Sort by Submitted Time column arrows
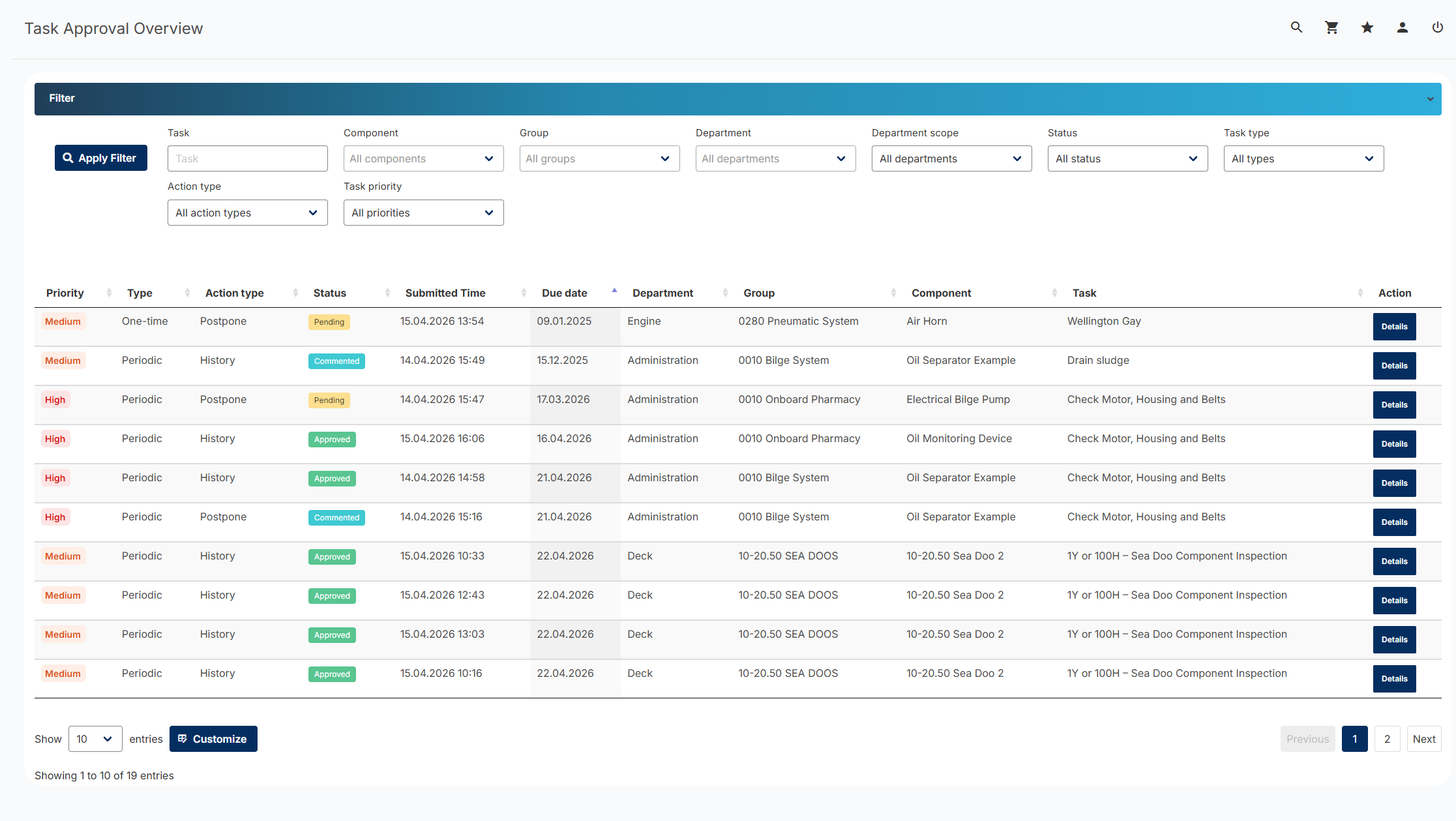 (524, 293)
